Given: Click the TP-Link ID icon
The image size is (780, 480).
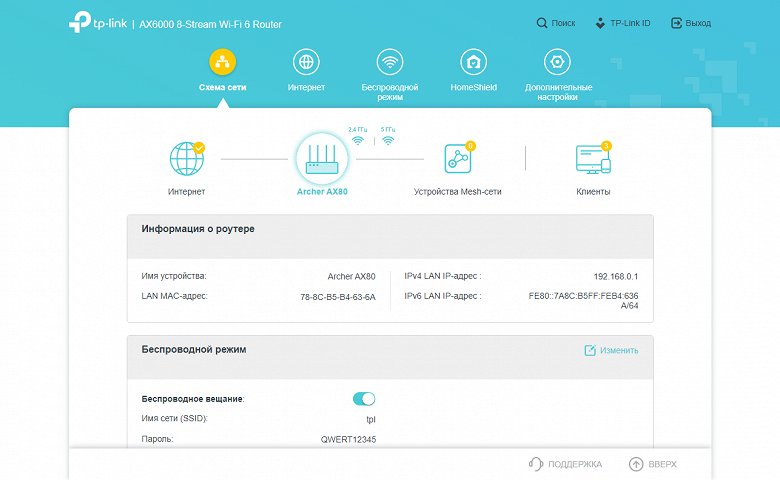Looking at the screenshot, I should coord(600,23).
